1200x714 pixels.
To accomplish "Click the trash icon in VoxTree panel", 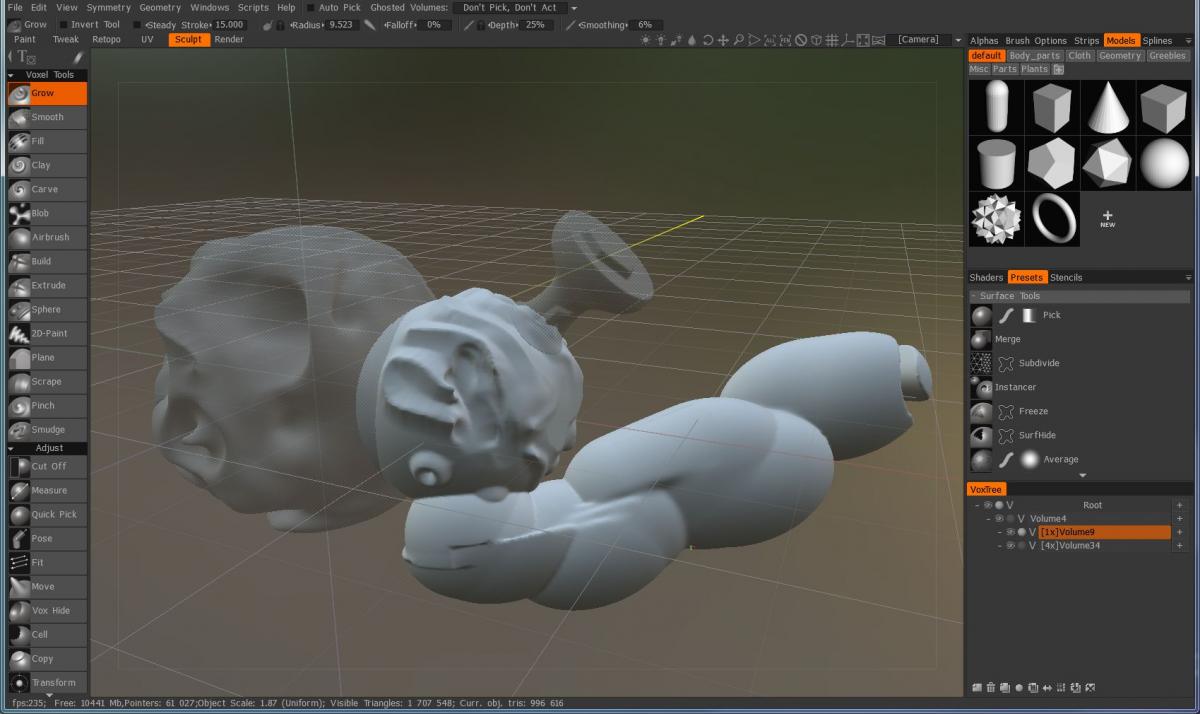I will tap(990, 687).
